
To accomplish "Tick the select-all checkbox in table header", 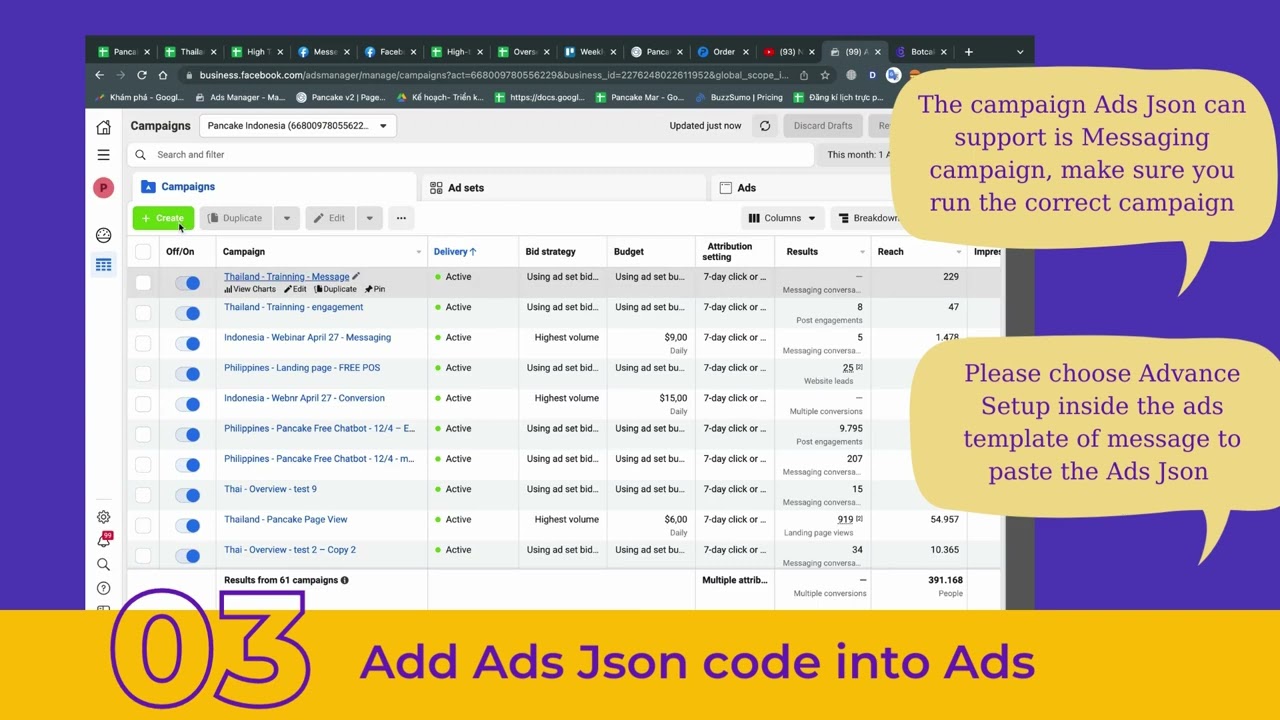I will click(x=143, y=252).
